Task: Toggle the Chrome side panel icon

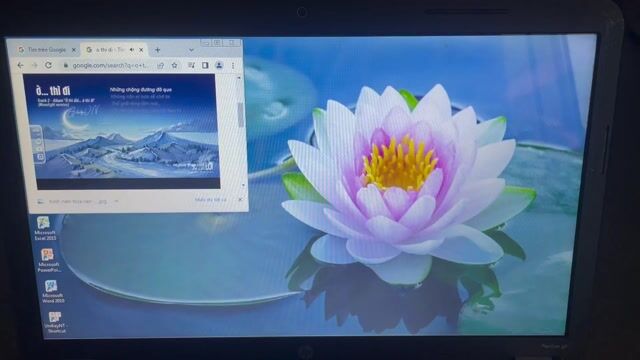Action: (x=205, y=65)
